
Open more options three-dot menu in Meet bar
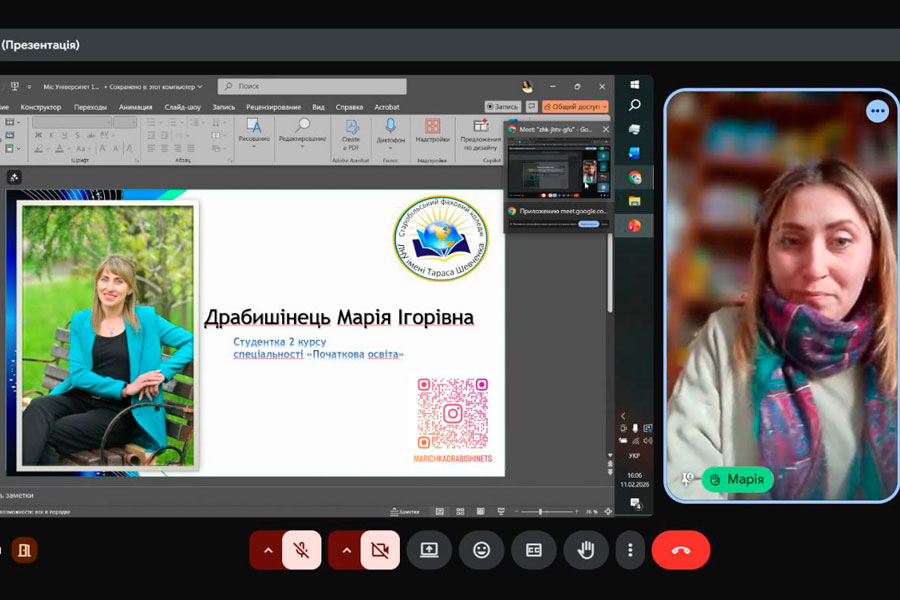[x=630, y=550]
